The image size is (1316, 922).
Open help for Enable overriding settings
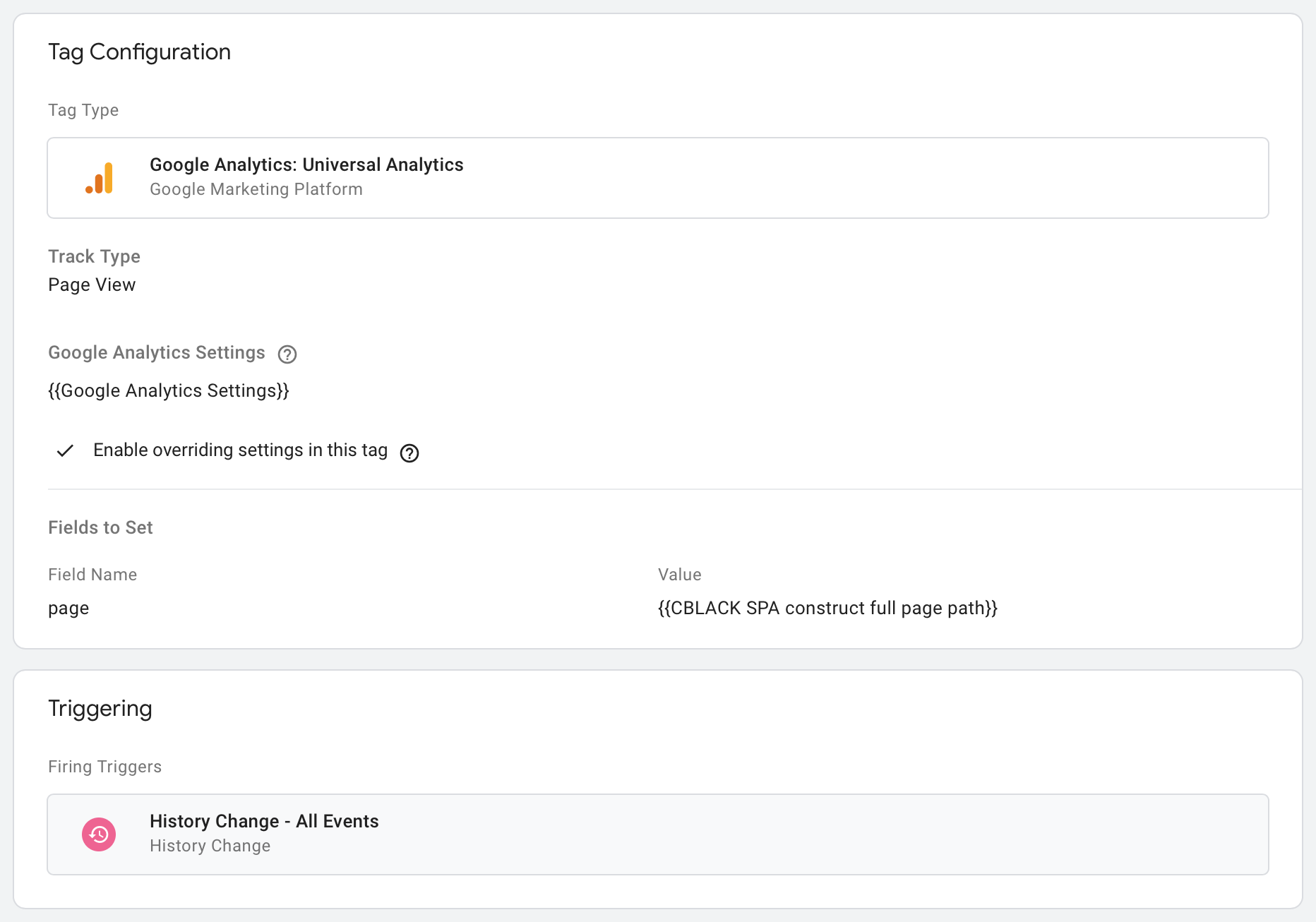[409, 453]
